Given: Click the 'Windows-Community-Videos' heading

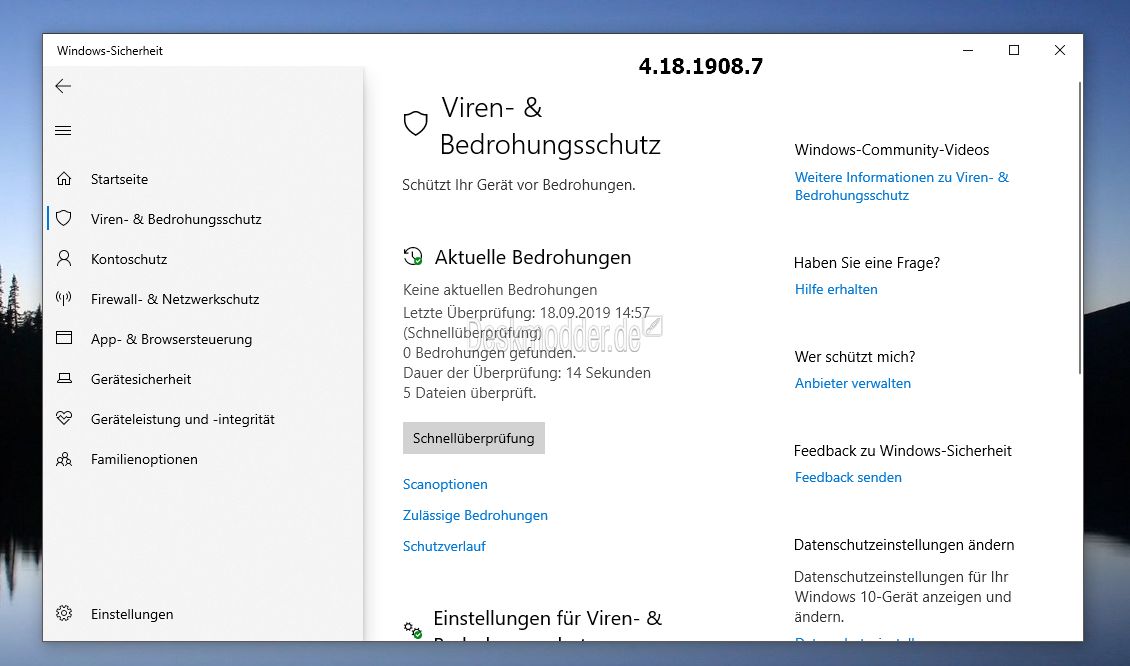Looking at the screenshot, I should tap(891, 150).
